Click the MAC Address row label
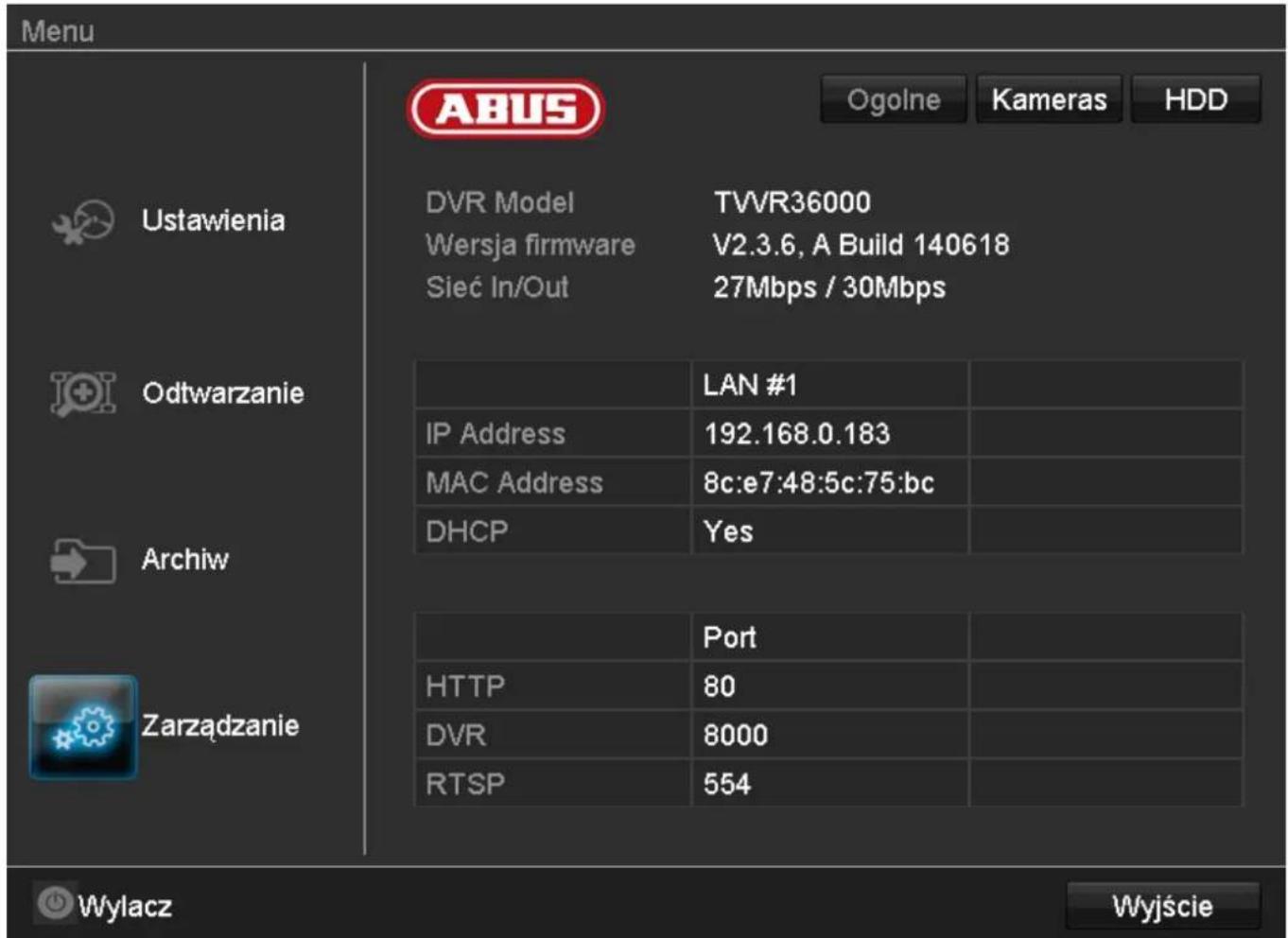Viewport: 1288px width, 938px height. 514,483
